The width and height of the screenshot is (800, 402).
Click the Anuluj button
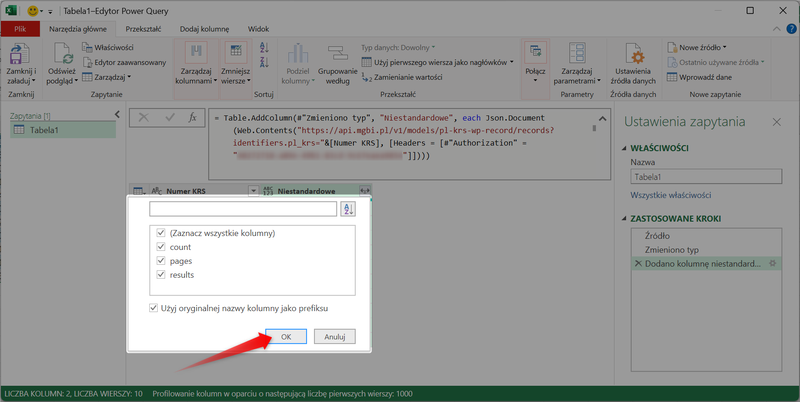click(x=335, y=337)
